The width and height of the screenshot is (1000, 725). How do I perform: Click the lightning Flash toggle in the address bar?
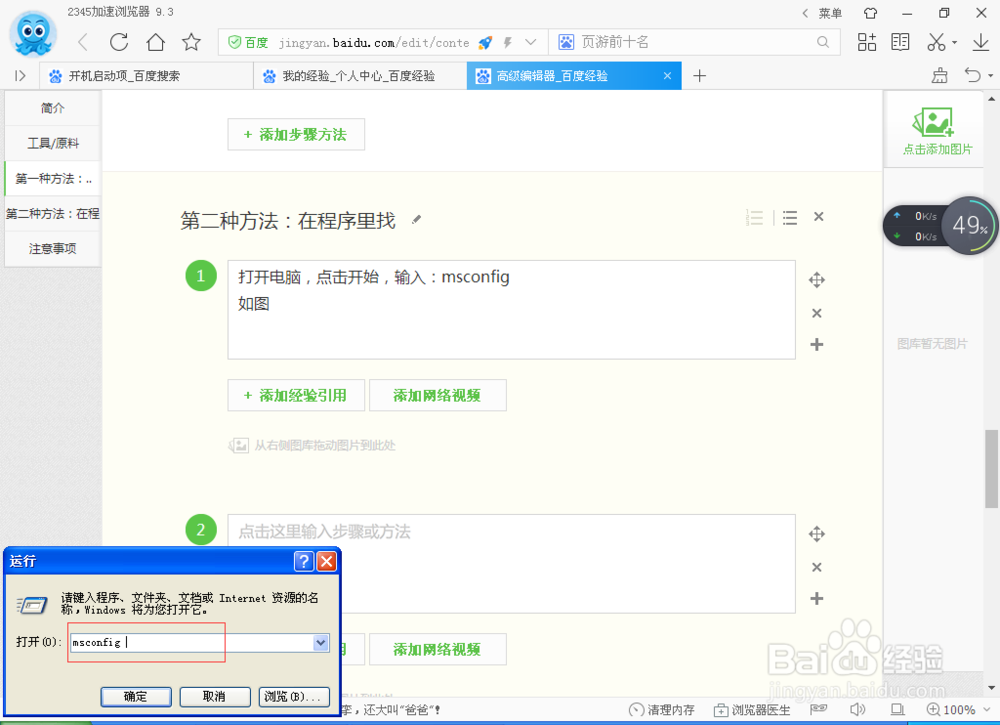coord(506,42)
